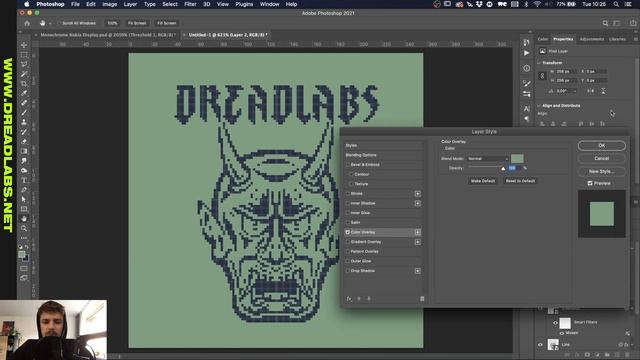
Task: Open the Hand tool preset dropdown arrow
Action: click(50, 23)
